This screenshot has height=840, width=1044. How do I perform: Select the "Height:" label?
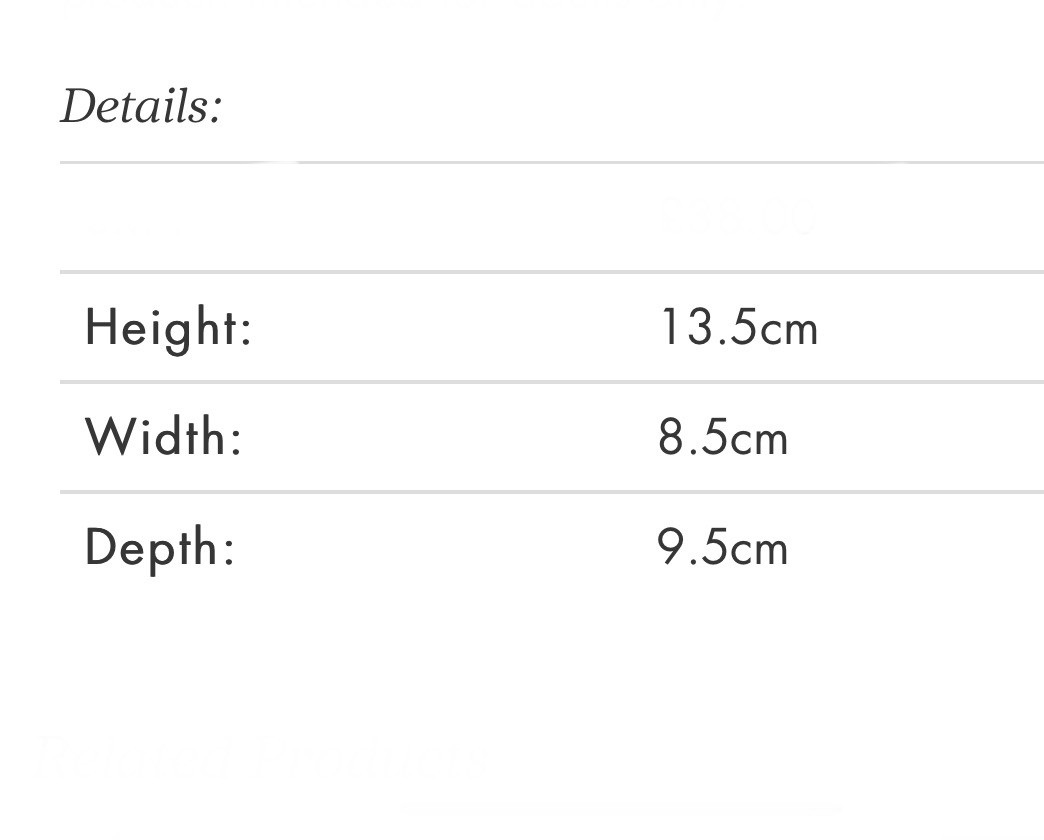[x=168, y=328]
